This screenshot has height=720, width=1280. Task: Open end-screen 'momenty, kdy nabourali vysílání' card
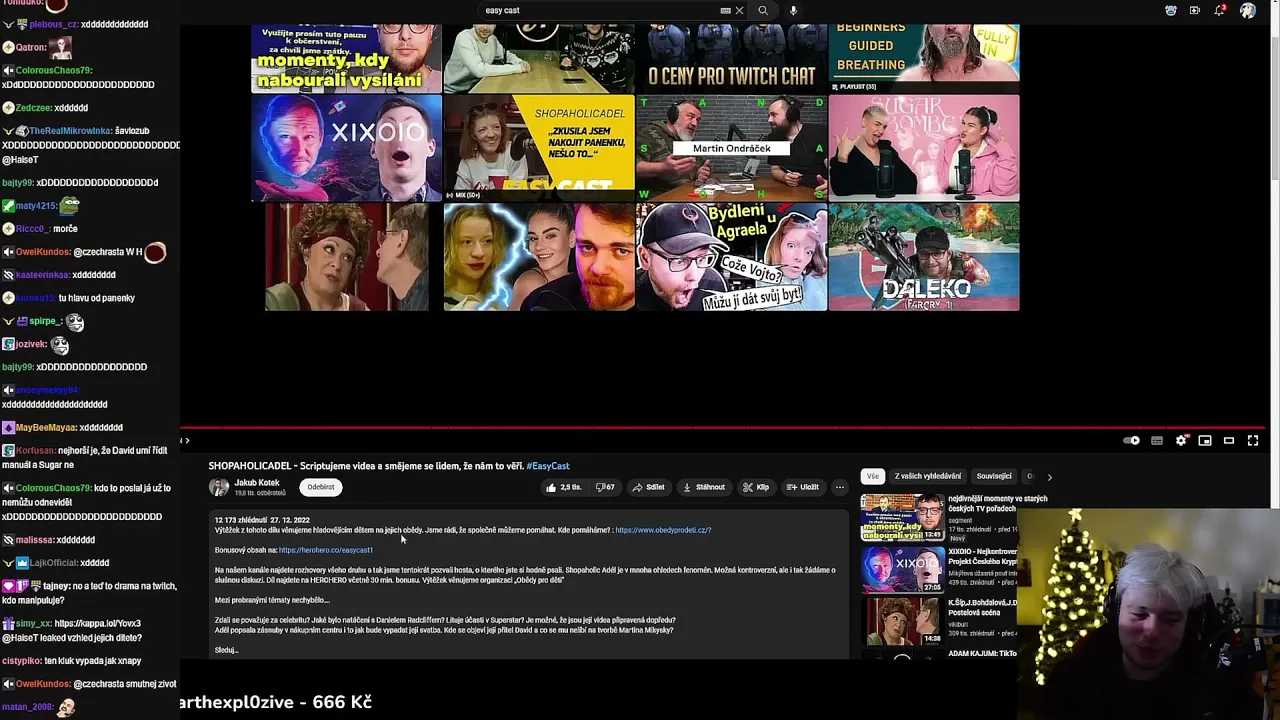pyautogui.click(x=346, y=59)
